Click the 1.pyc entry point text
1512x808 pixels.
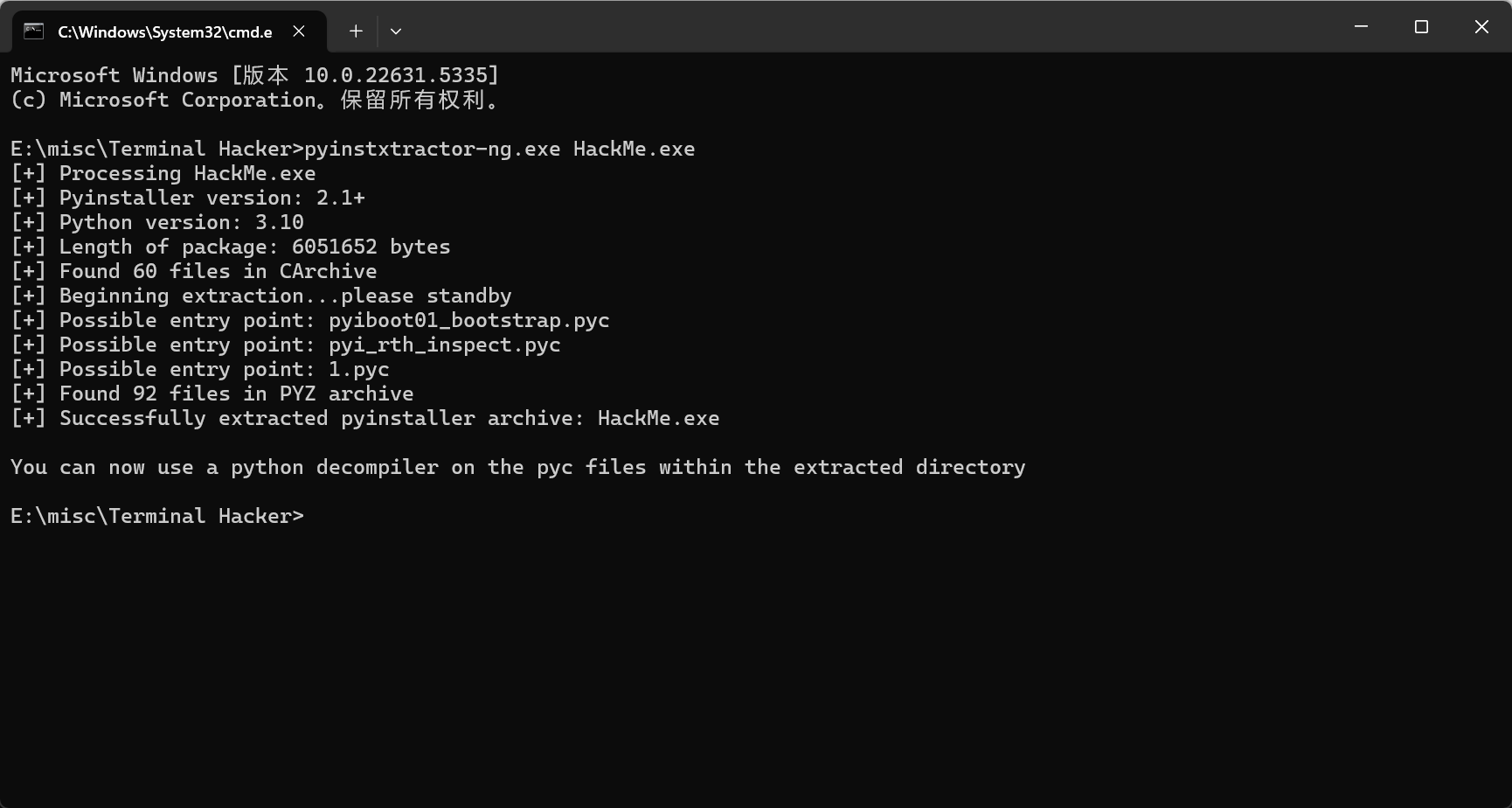(358, 369)
